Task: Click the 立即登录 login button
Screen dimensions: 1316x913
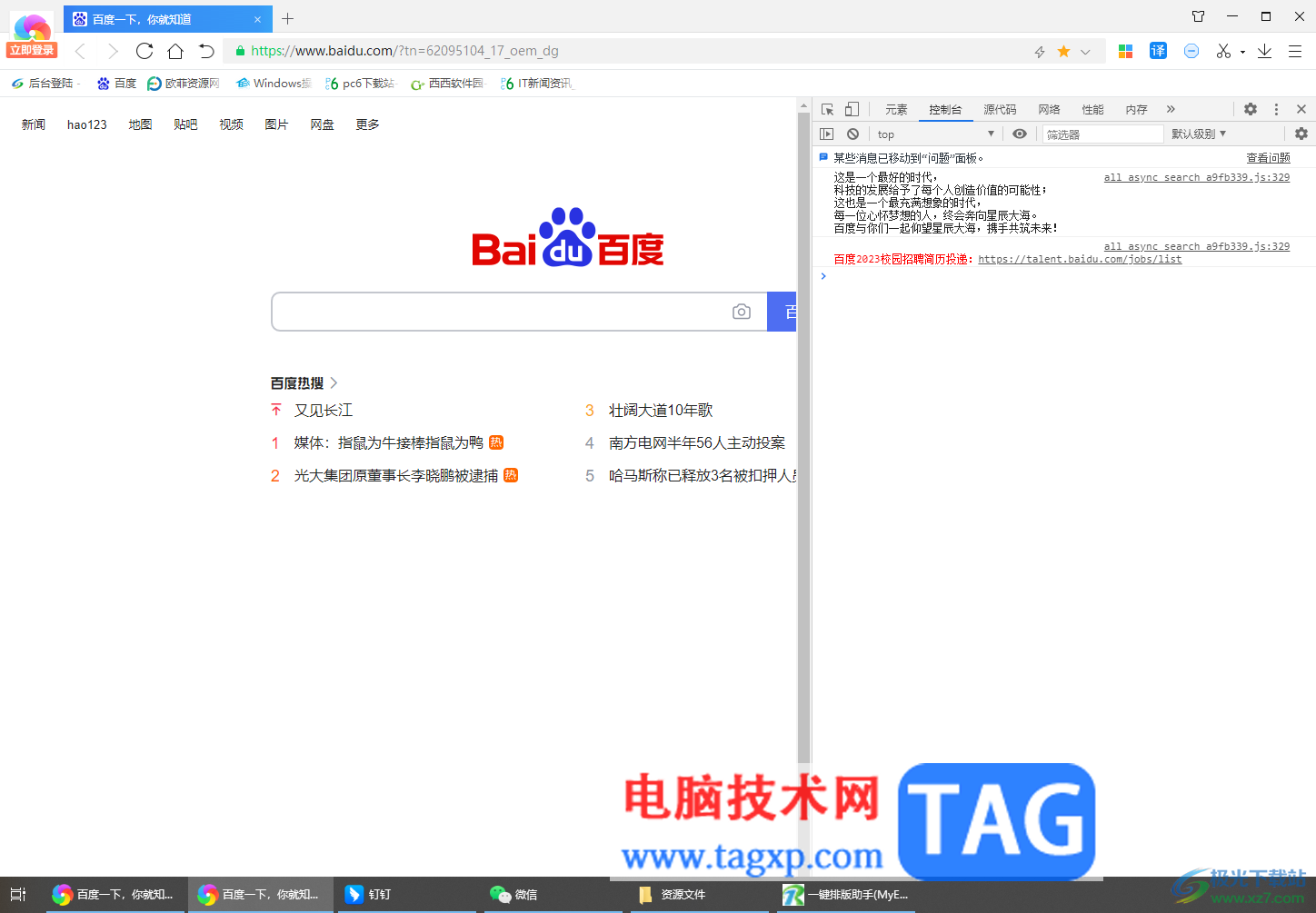Action: [x=32, y=50]
